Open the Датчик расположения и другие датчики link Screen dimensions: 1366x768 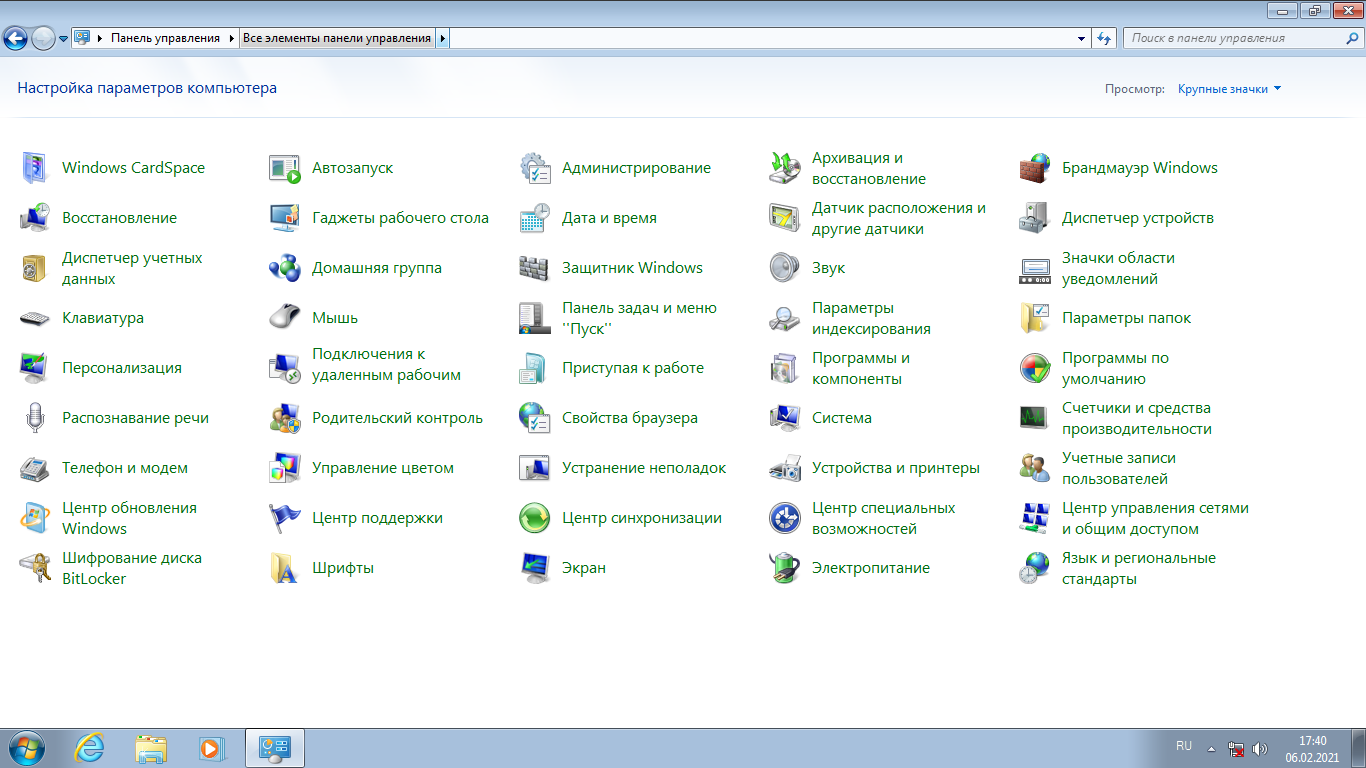click(899, 218)
